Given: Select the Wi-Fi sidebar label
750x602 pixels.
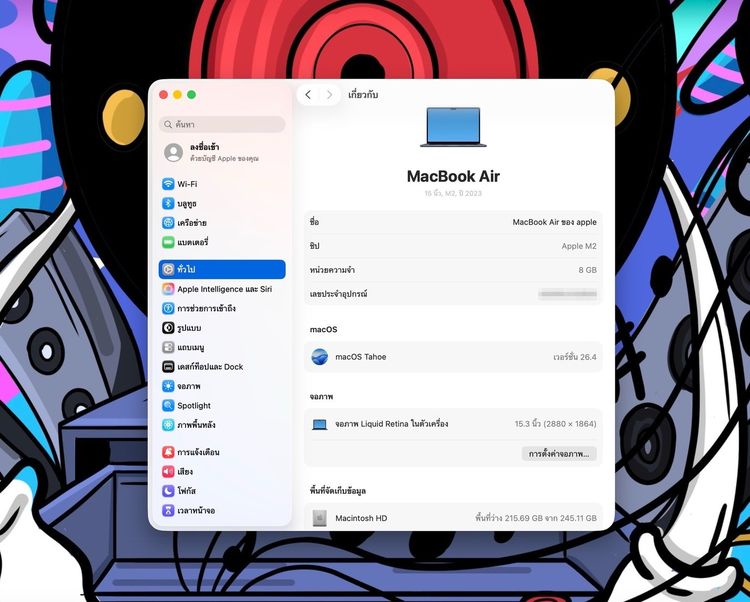Looking at the screenshot, I should pyautogui.click(x=187, y=184).
